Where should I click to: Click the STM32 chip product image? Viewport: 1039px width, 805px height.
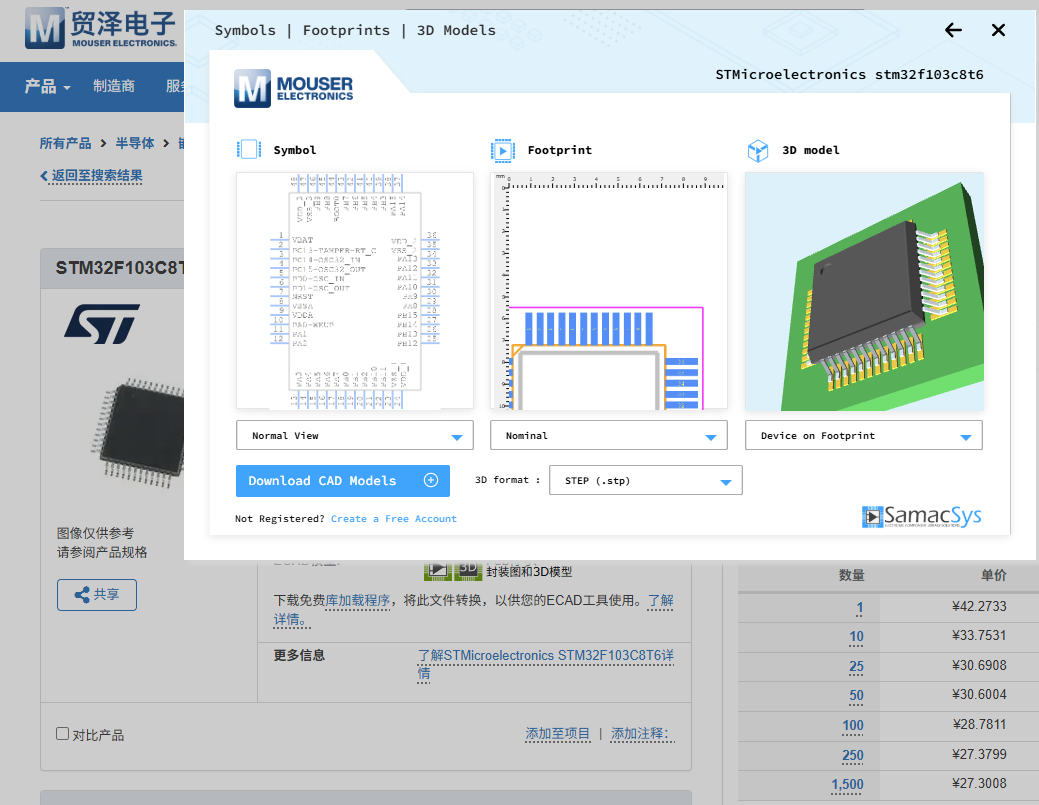[x=138, y=433]
